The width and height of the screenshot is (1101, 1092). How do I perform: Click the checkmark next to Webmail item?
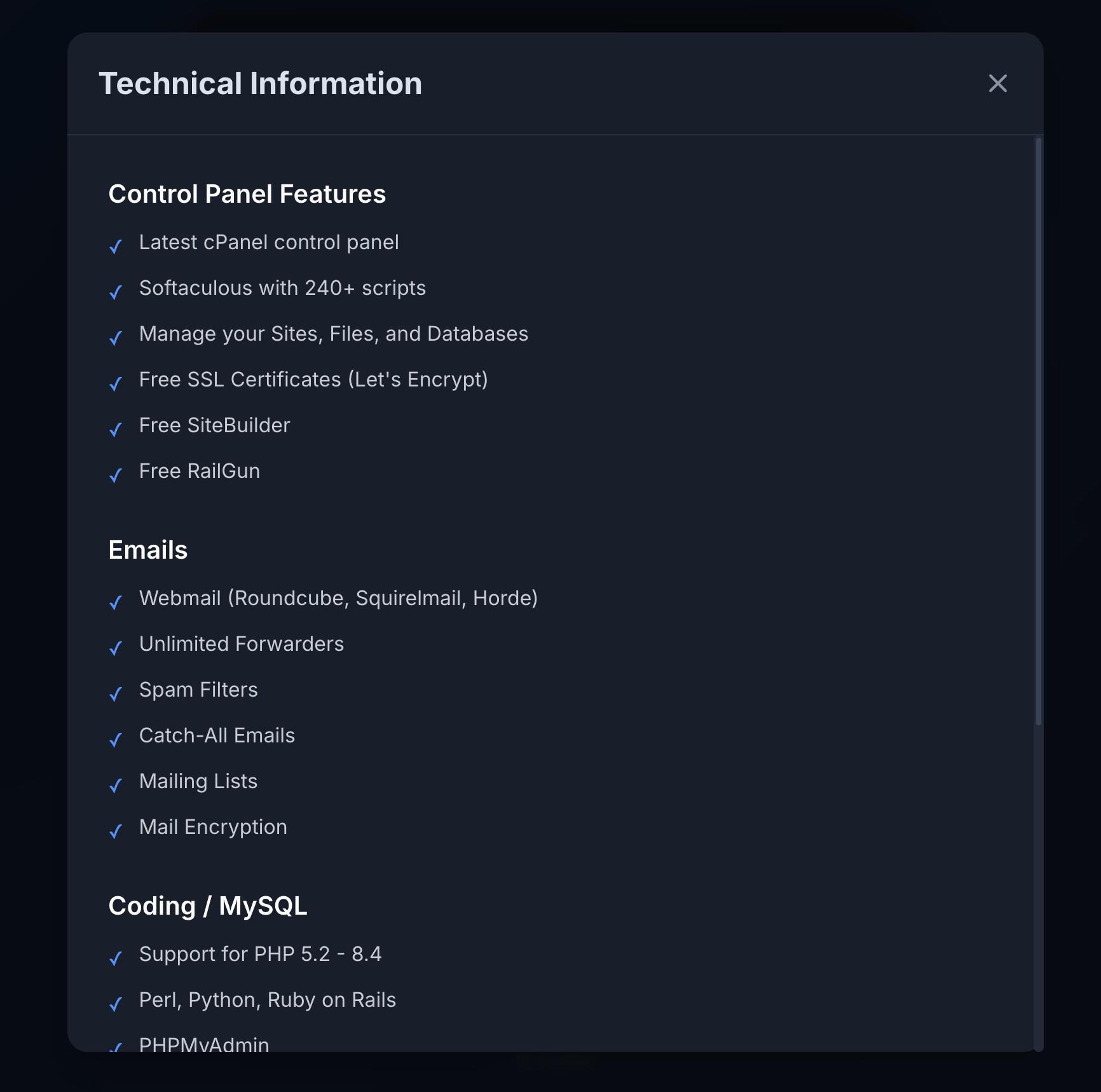tap(116, 602)
